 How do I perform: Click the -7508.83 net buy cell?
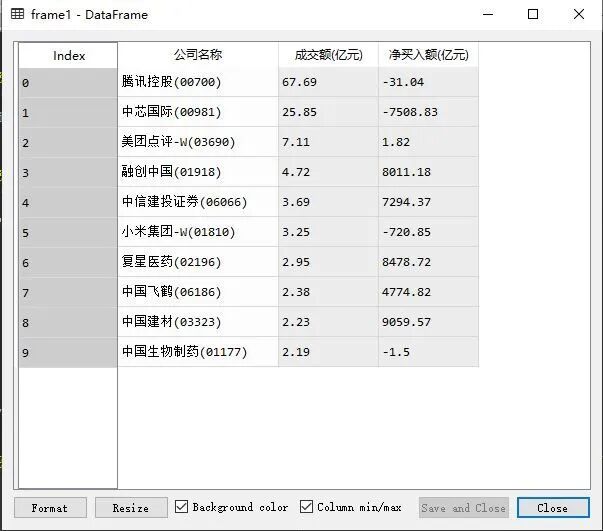428,112
